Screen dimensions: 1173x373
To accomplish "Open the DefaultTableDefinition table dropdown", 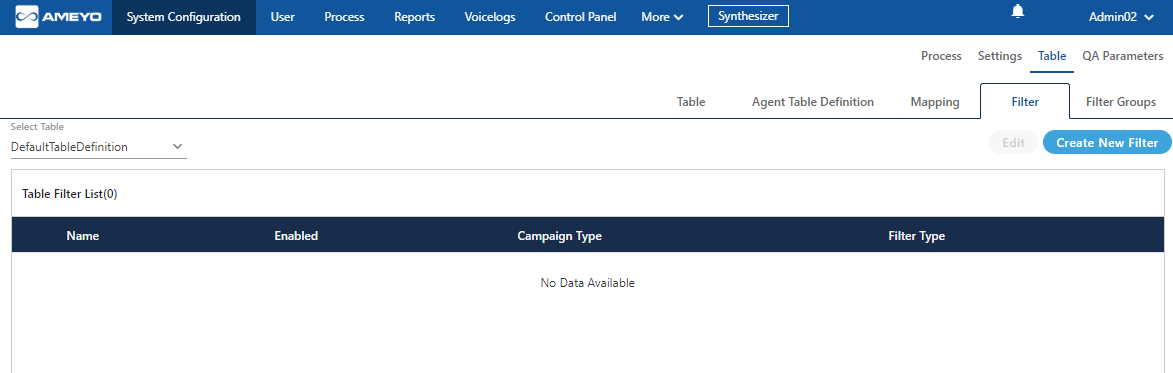I will coord(98,147).
